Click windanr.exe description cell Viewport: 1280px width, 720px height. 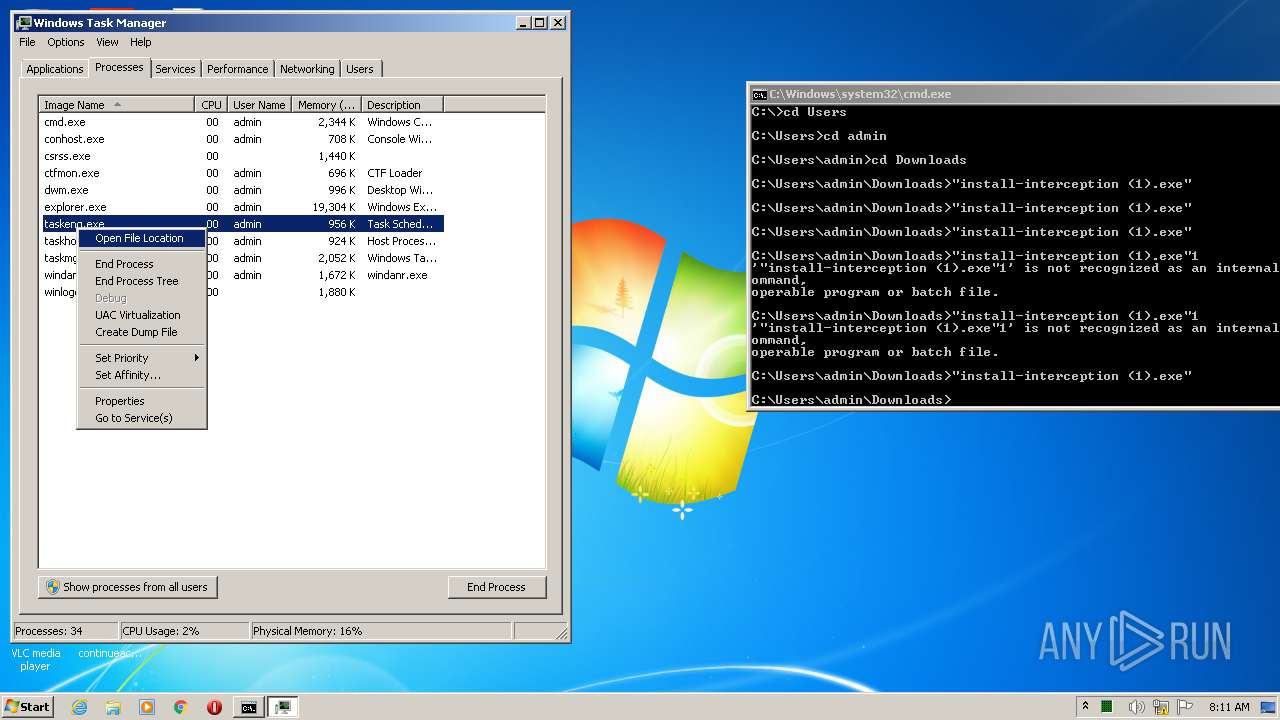(x=397, y=275)
